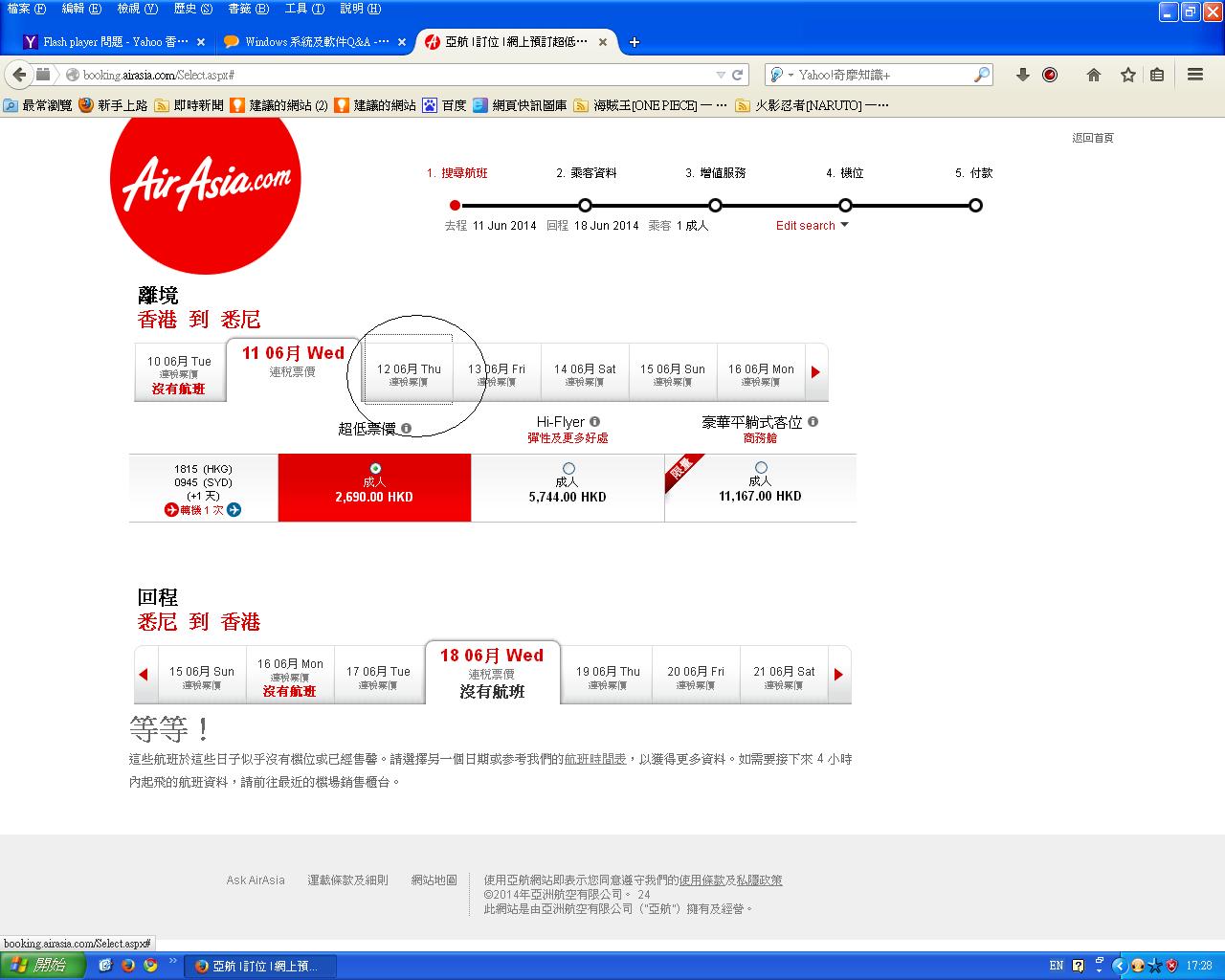
Task: Open 海賊王[ONE PIECE] bookmark feed
Action: tap(651, 105)
